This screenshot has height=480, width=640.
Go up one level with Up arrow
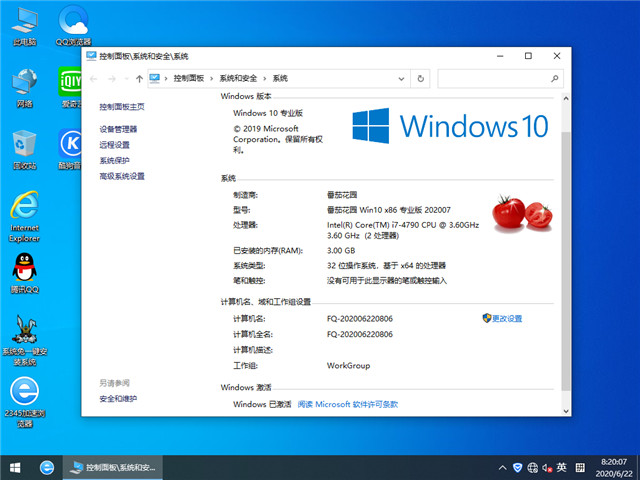click(x=139, y=79)
